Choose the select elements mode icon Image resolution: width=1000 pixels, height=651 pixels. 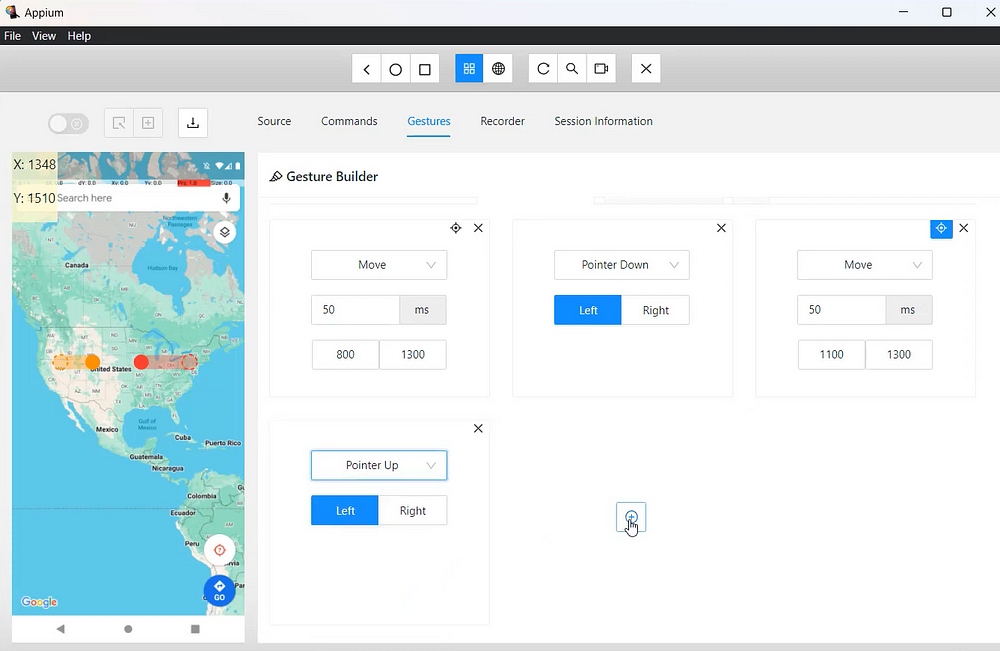[119, 123]
